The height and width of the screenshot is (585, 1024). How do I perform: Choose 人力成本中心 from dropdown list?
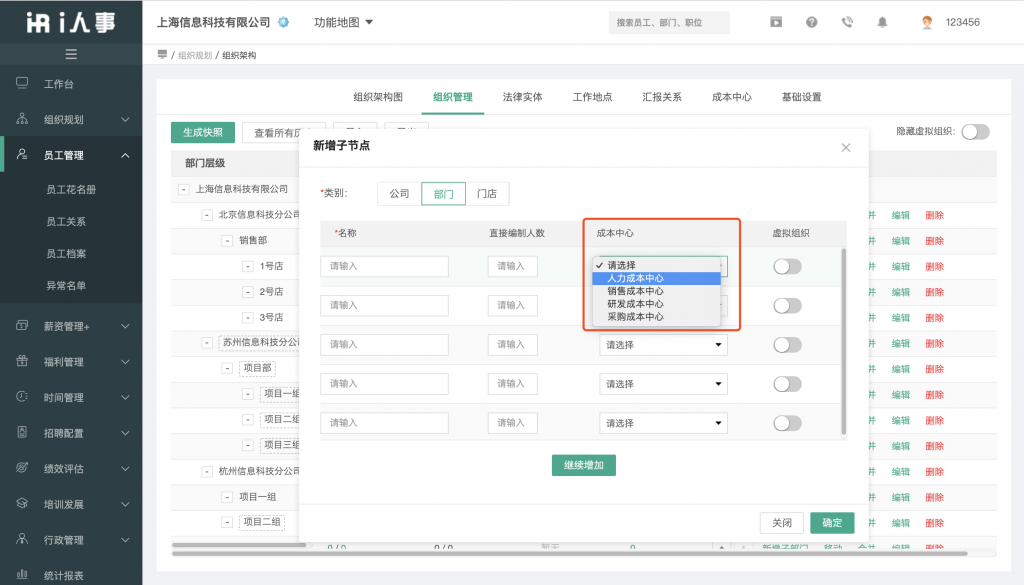coord(656,278)
